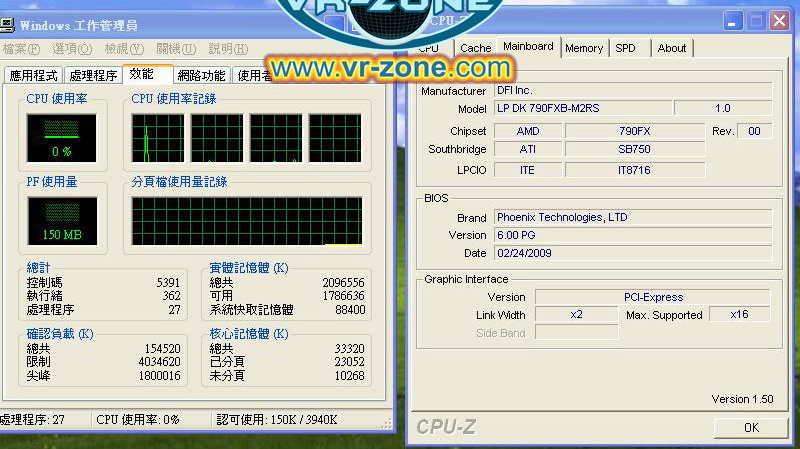
Task: Click the BIOS Brand field Phoenix Technologies
Action: click(x=633, y=217)
